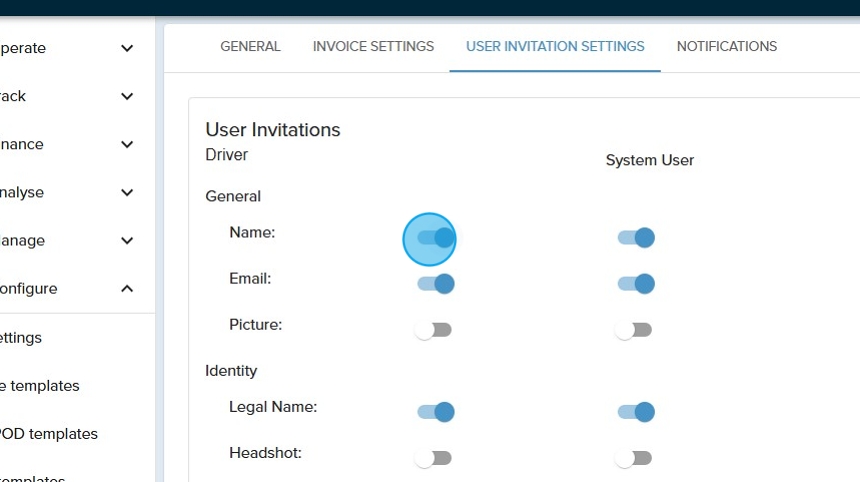Enable System User Picture toggle

pyautogui.click(x=634, y=330)
